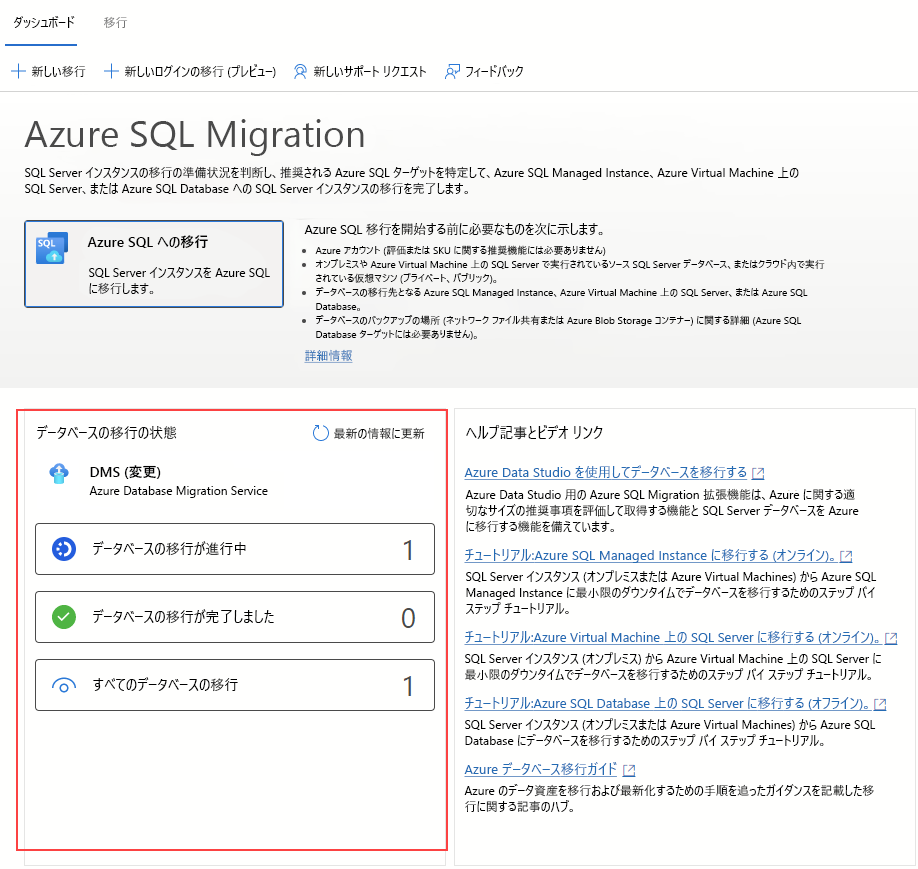Open データベースの移行が完了しました tile
Viewport: 918px width, 869px height.
[x=235, y=617]
